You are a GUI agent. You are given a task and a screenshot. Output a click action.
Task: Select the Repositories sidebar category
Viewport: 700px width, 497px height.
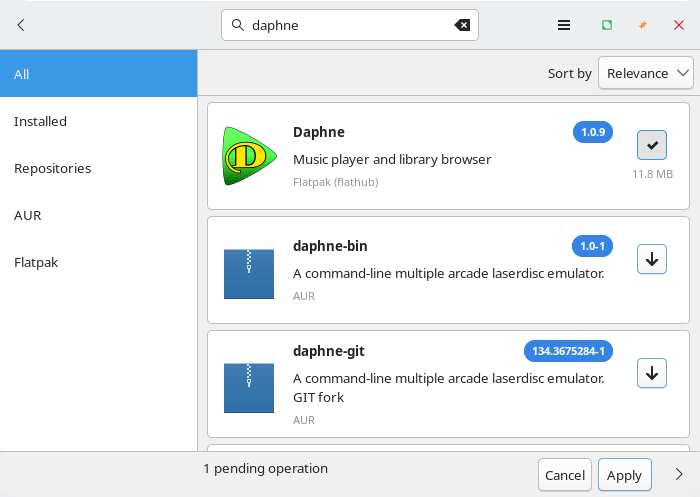pos(99,168)
